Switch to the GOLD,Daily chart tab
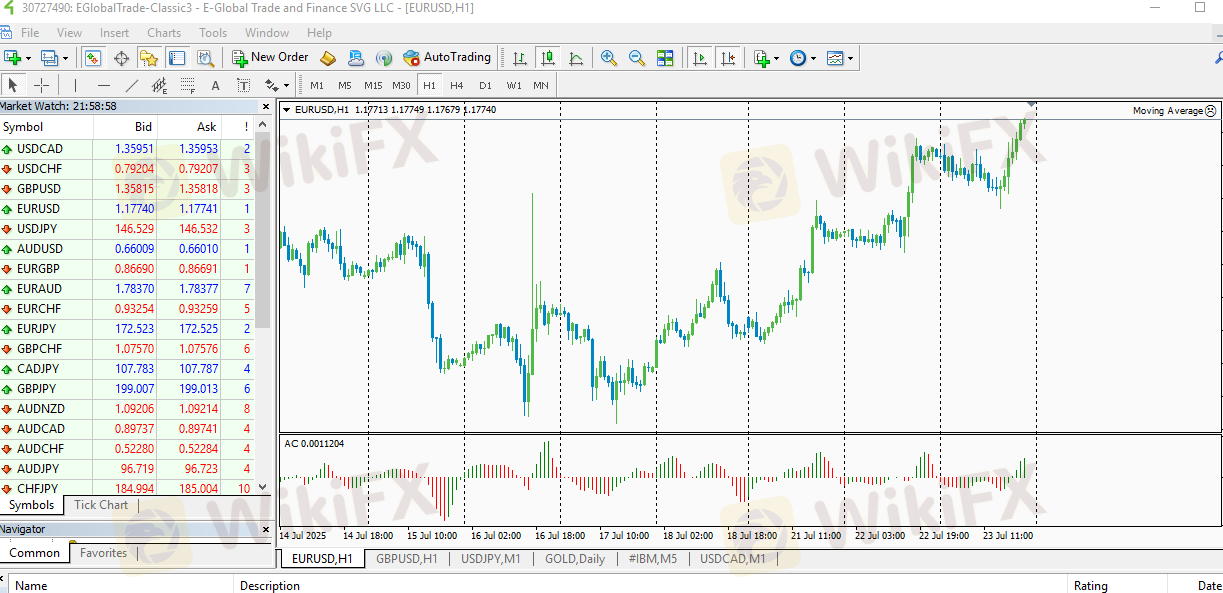1223x593 pixels. click(575, 559)
